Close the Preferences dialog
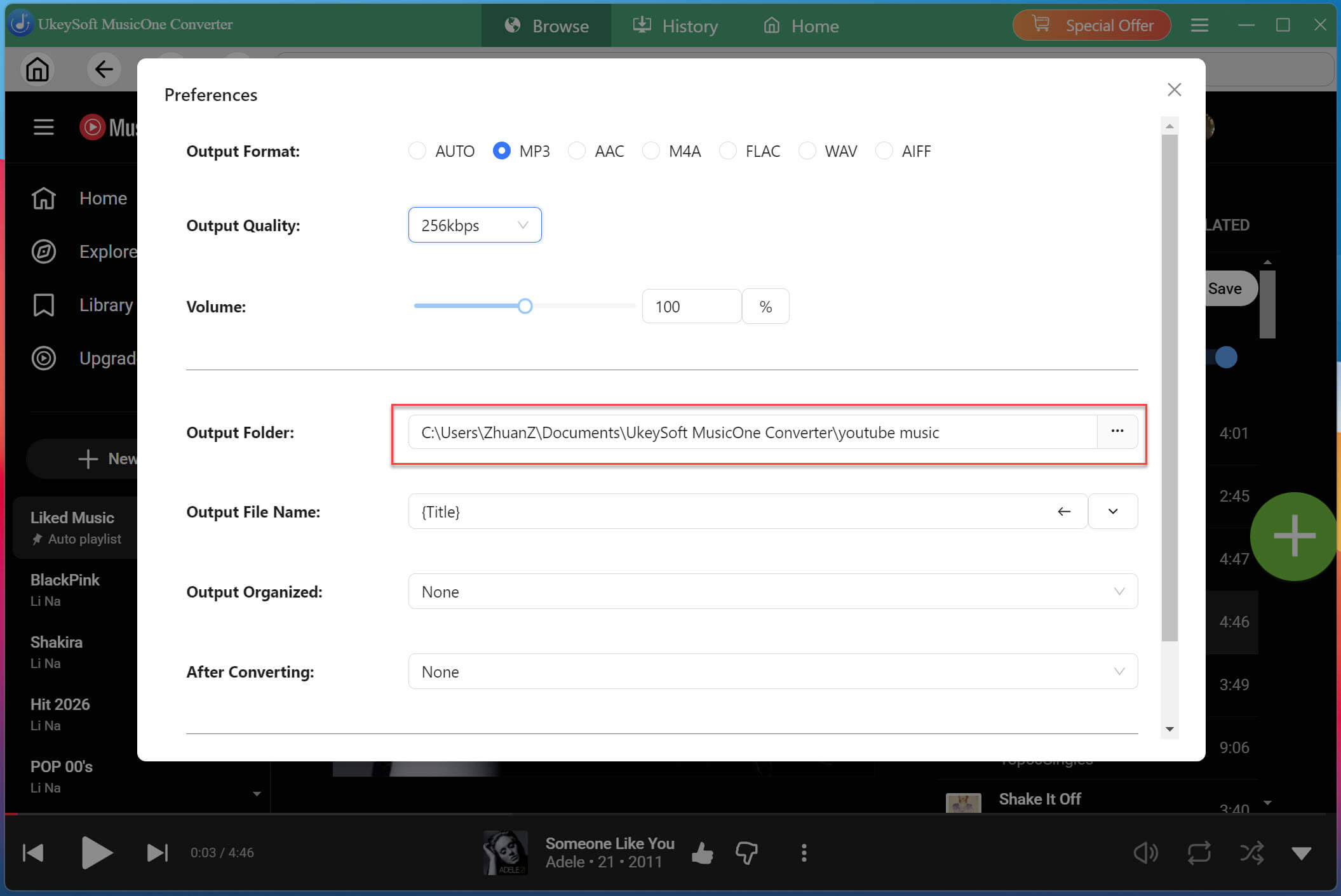The image size is (1341, 896). pyautogui.click(x=1174, y=90)
